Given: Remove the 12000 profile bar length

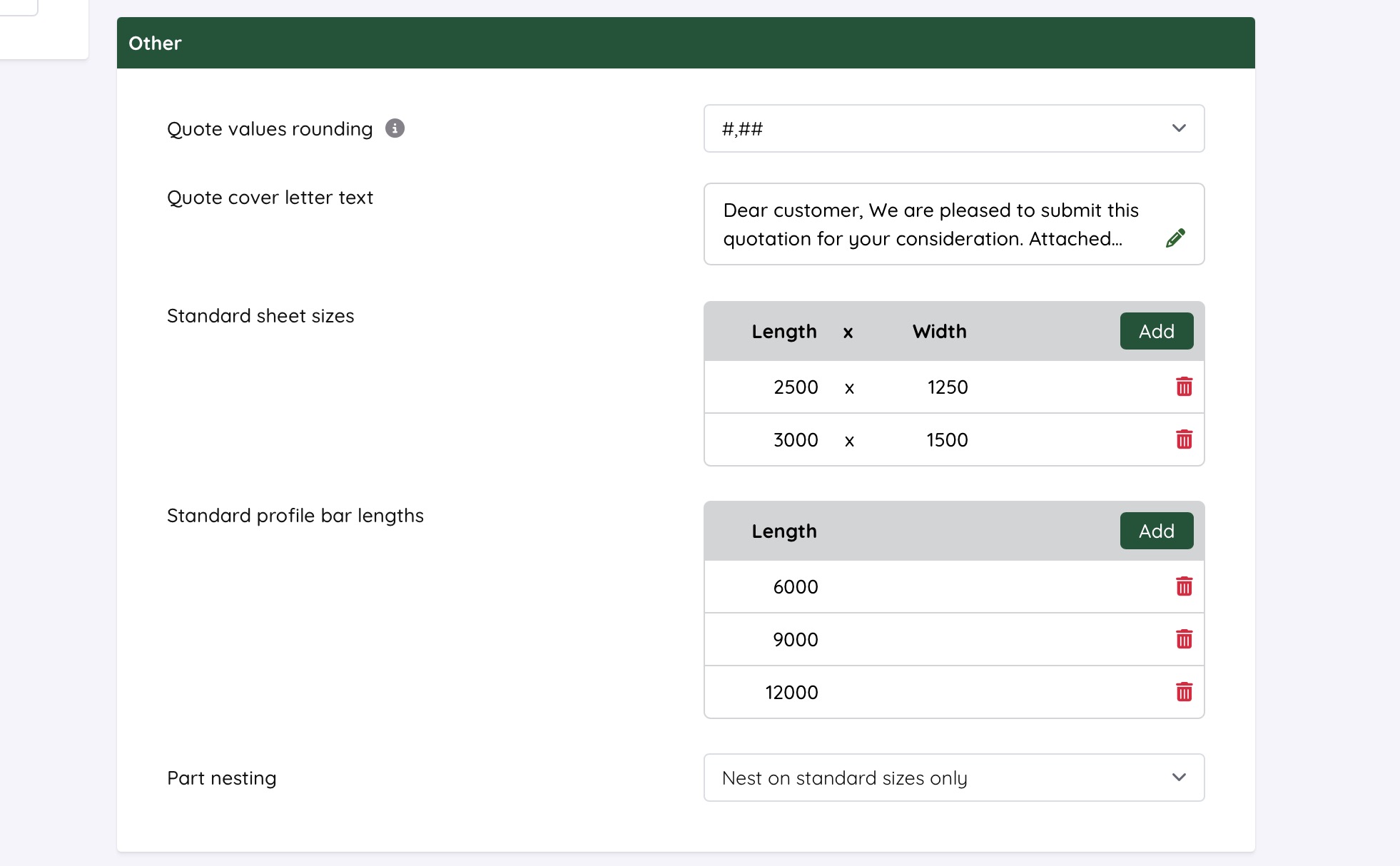Looking at the screenshot, I should [1184, 692].
